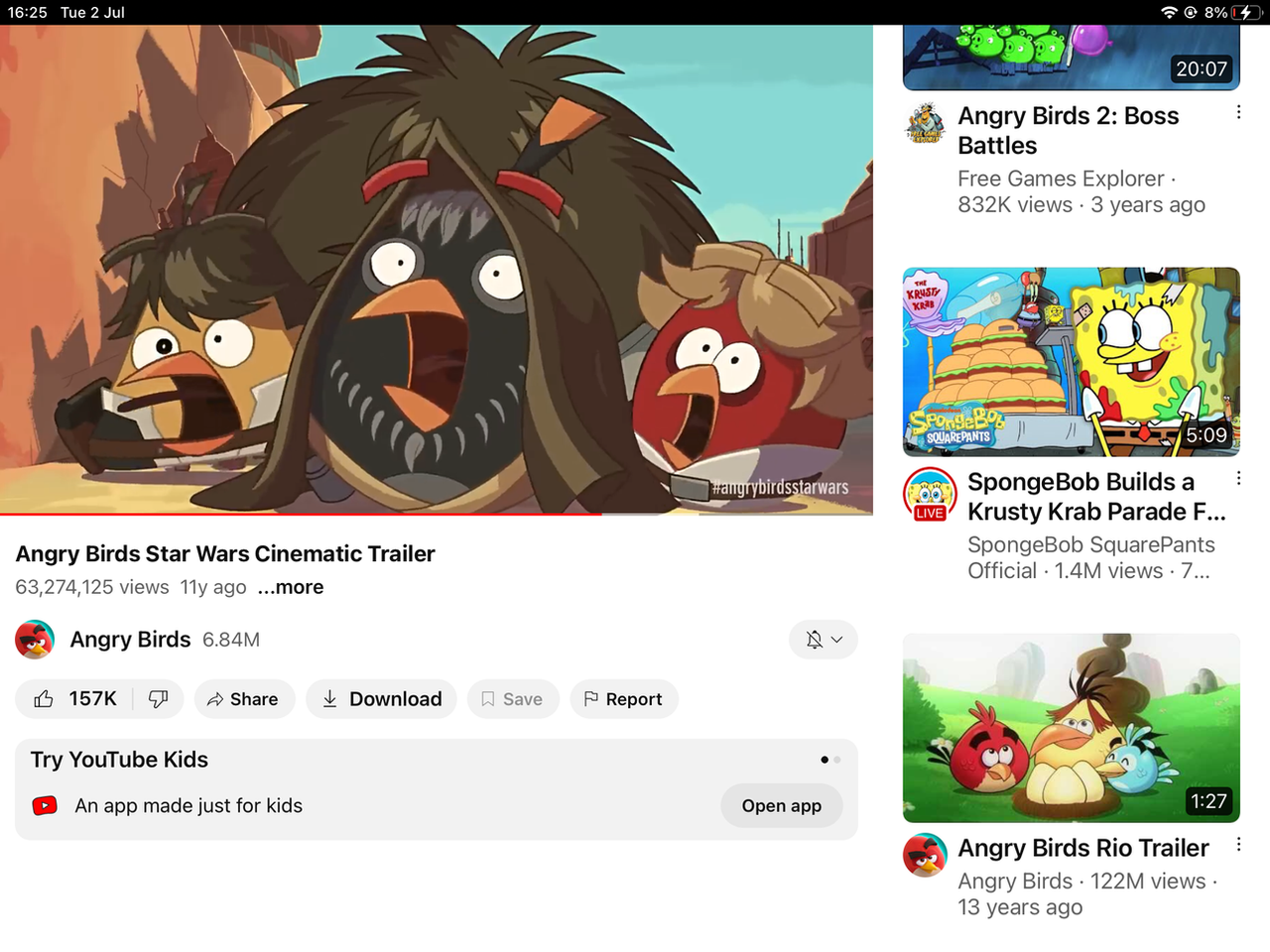Tap the battery status icon
Viewport: 1270px width, 952px height.
tap(1246, 12)
